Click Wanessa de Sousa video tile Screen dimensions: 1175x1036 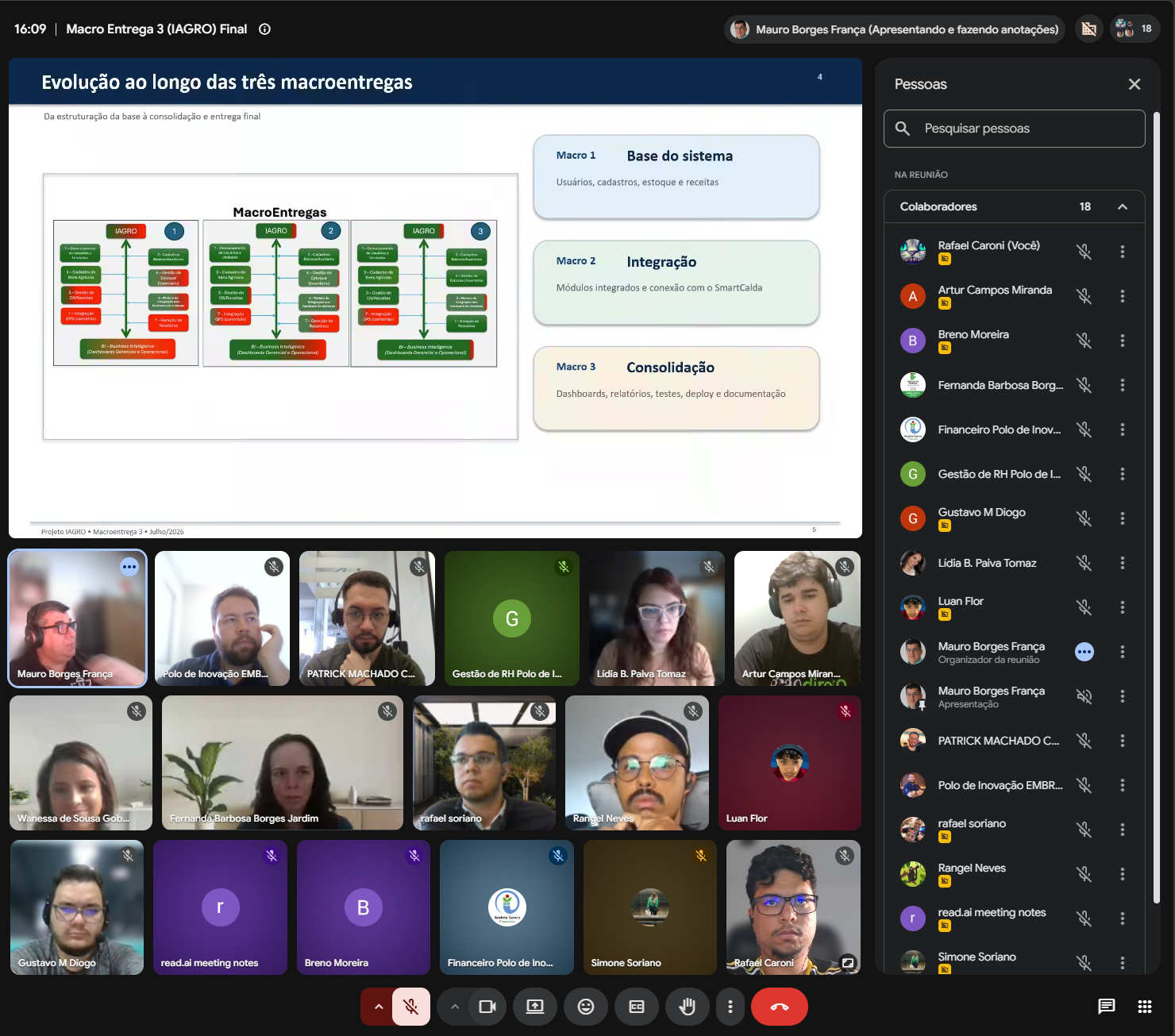(x=81, y=763)
